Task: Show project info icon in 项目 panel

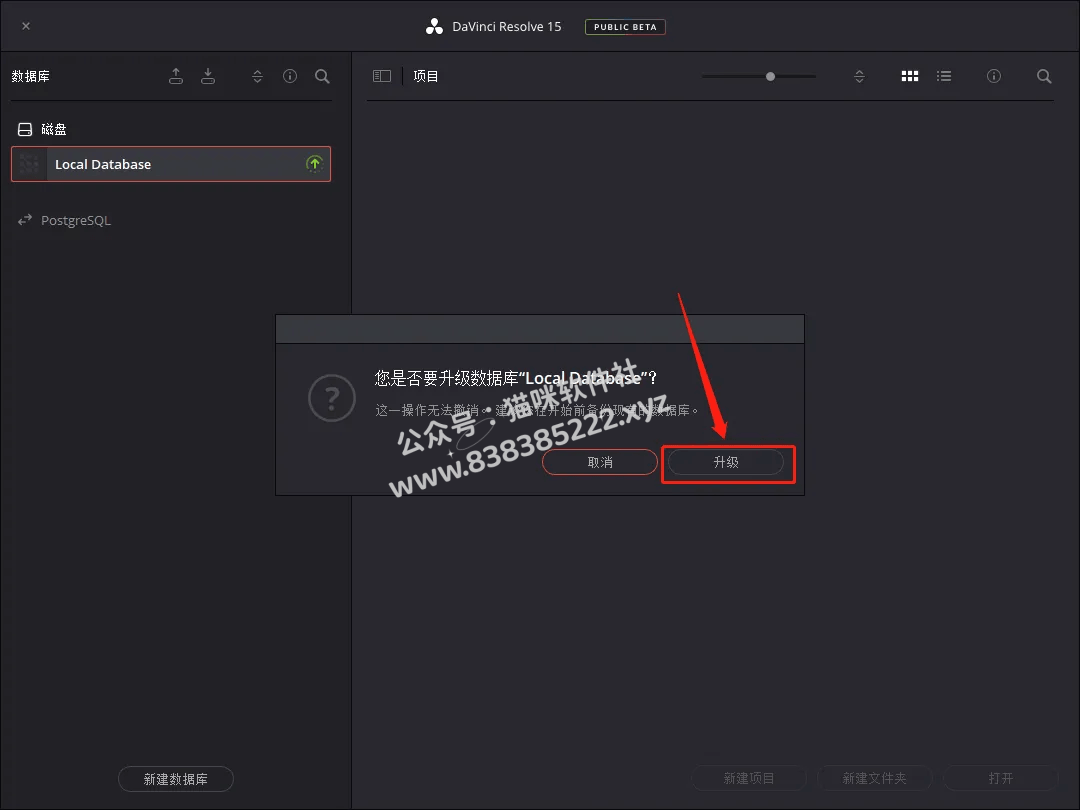Action: 993,76
